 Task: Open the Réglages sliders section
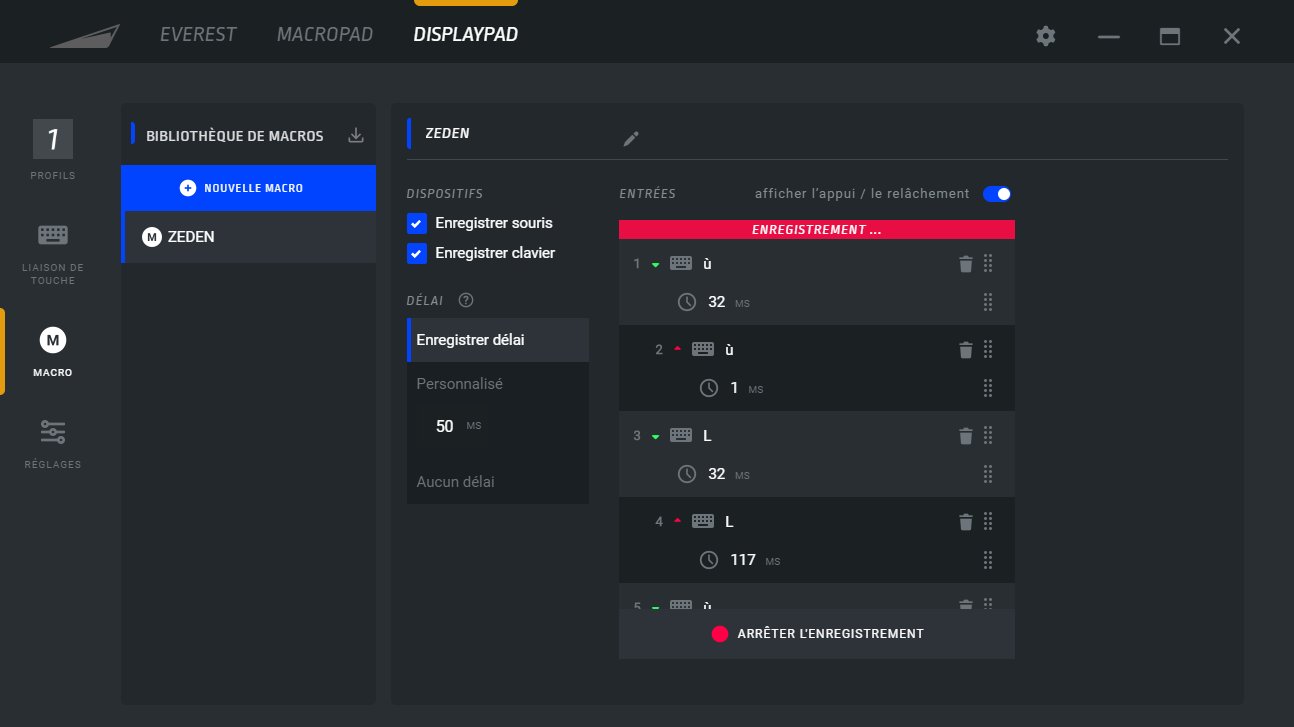[x=53, y=444]
